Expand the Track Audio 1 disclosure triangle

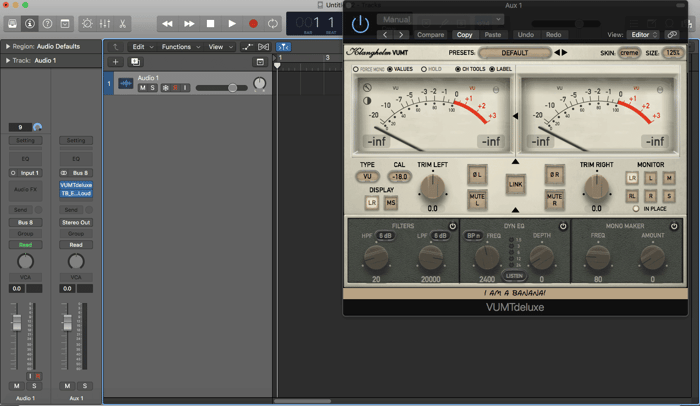pyautogui.click(x=8, y=60)
